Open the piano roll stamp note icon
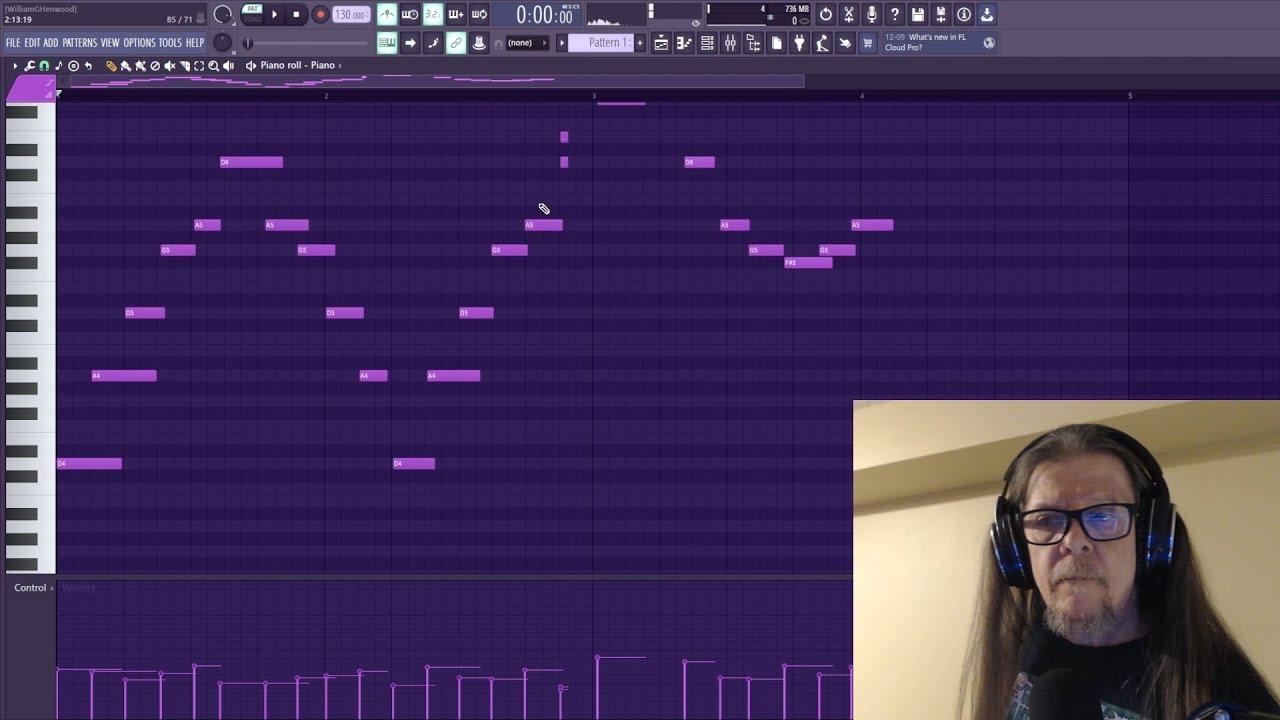The width and height of the screenshot is (1280, 720). (x=58, y=65)
